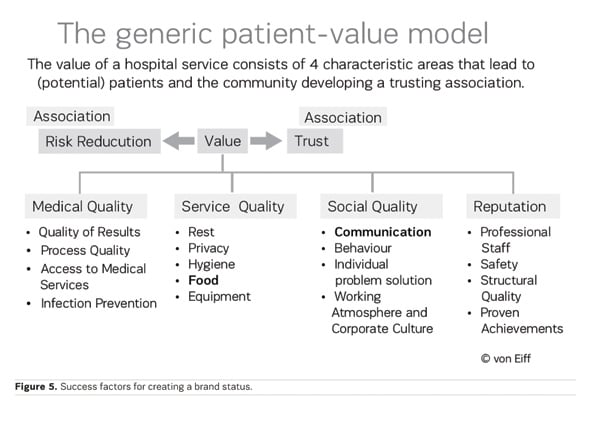Click the Quality of Results item
The width and height of the screenshot is (591, 432).
(89, 232)
